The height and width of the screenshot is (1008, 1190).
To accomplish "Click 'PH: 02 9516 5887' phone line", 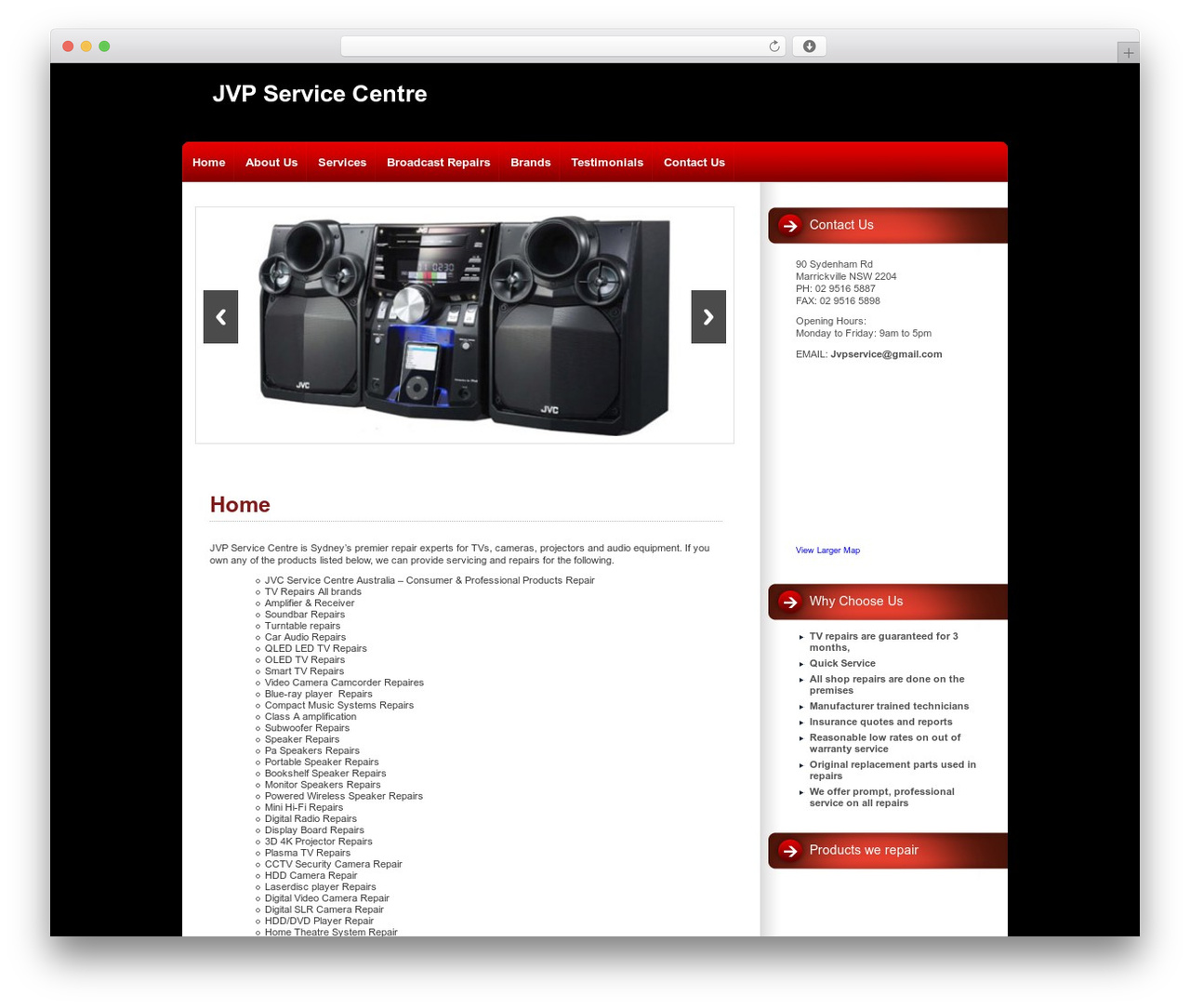I will tap(836, 288).
